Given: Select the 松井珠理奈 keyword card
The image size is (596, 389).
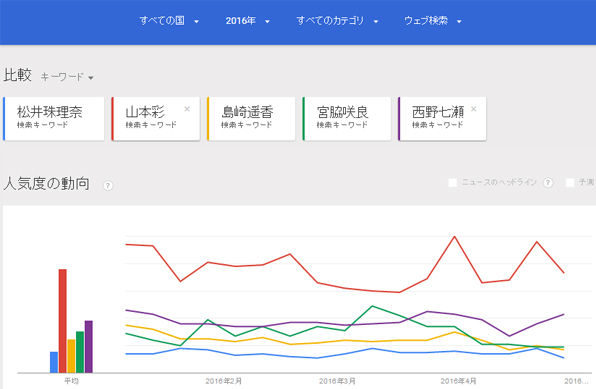Looking at the screenshot, I should click(x=54, y=119).
